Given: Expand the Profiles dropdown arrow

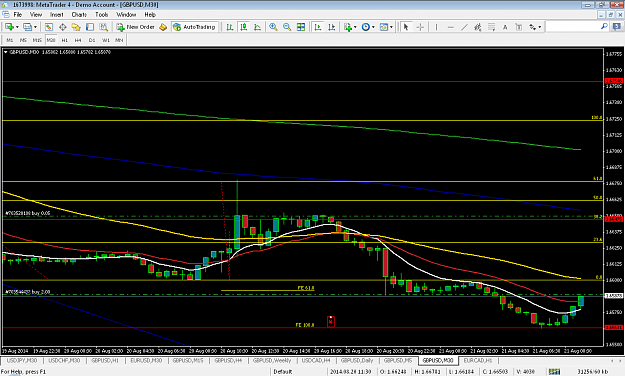Looking at the screenshot, I should (x=35, y=27).
